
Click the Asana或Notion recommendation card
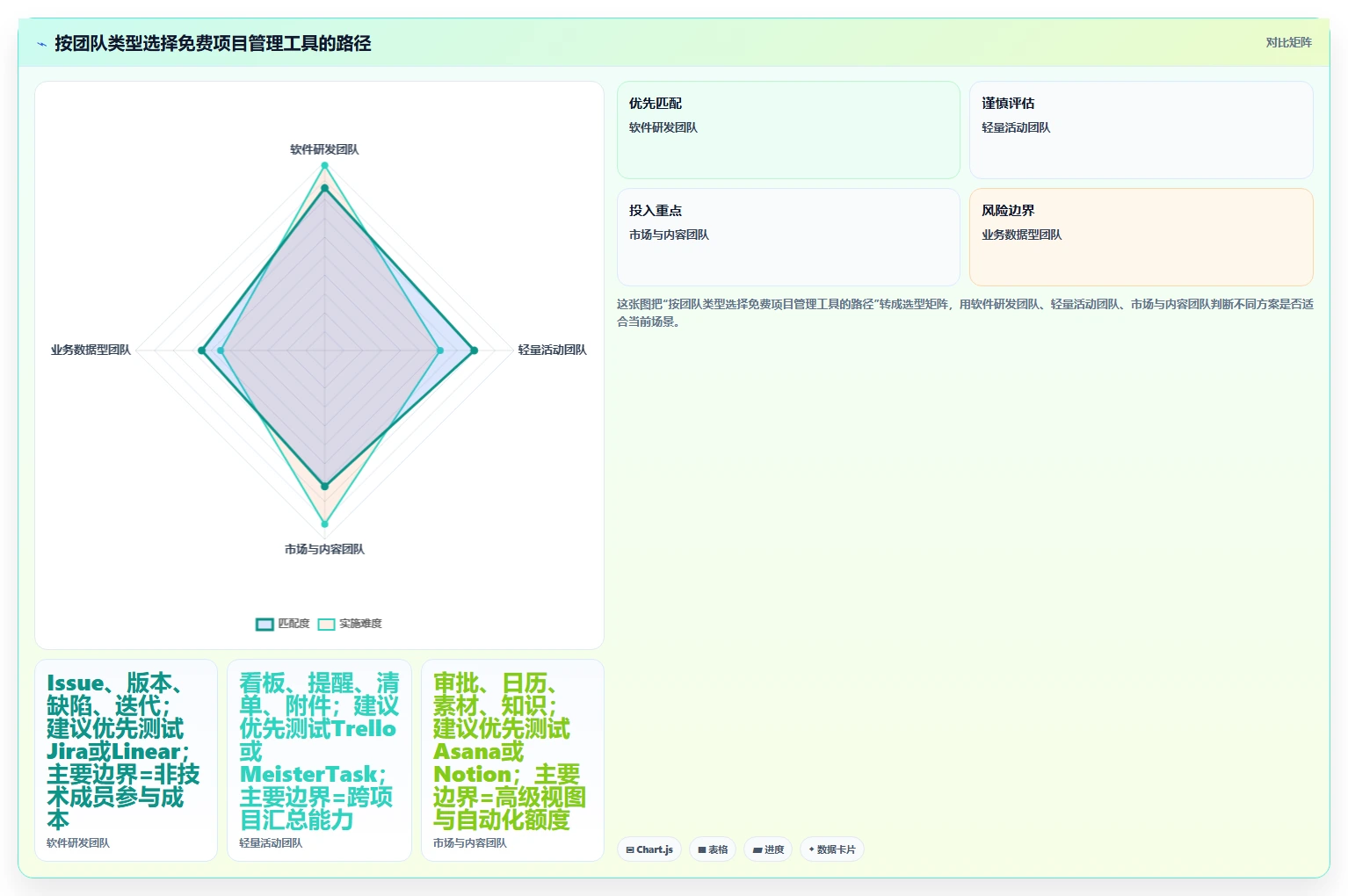click(x=512, y=760)
